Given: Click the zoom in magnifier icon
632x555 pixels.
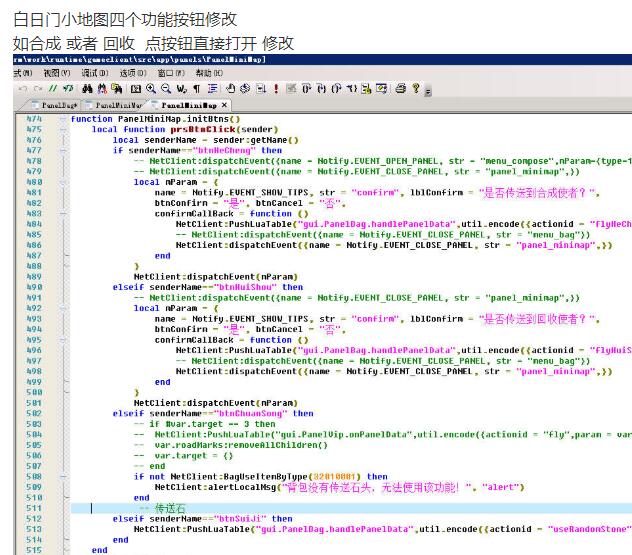Looking at the screenshot, I should click(151, 89).
